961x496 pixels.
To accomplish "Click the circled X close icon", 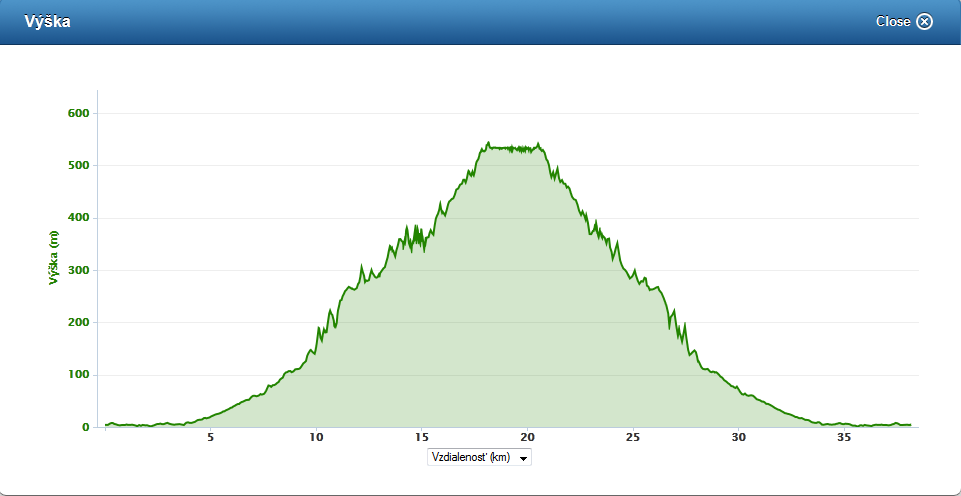I will point(924,22).
